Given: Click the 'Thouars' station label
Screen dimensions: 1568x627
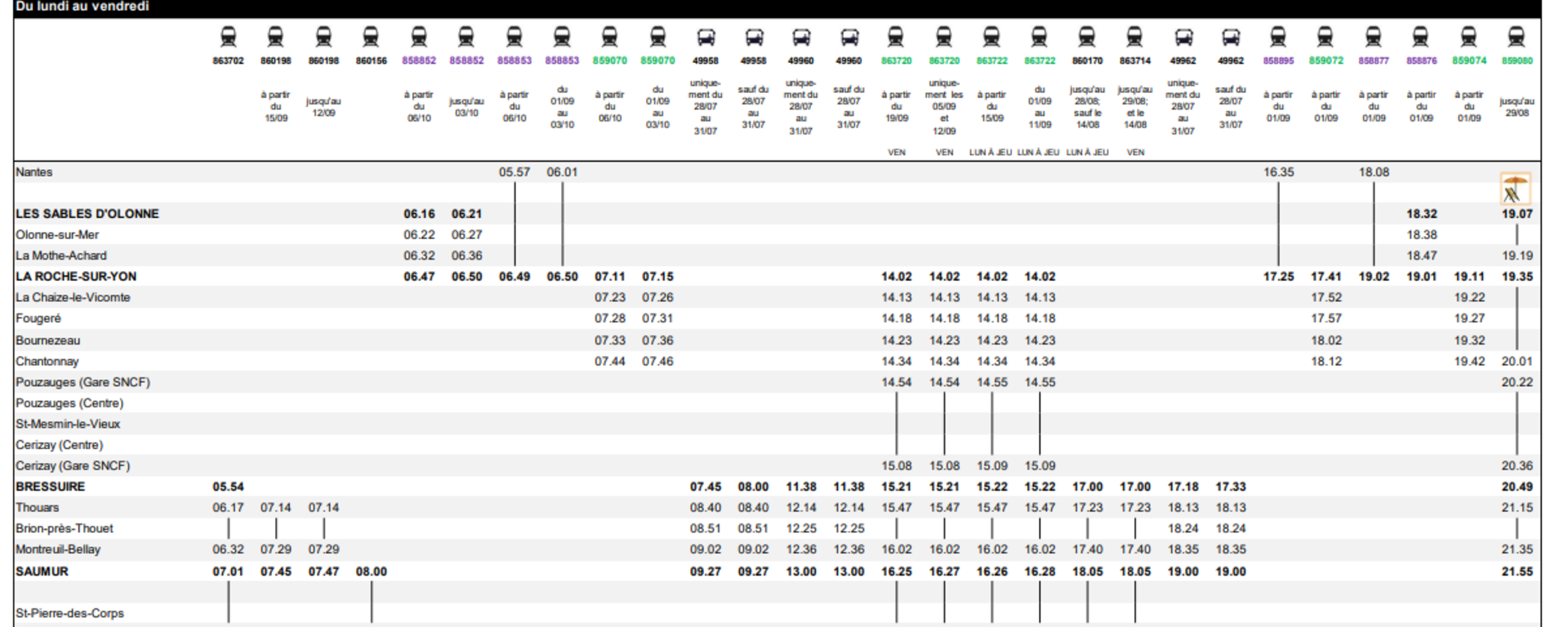Looking at the screenshot, I should (x=38, y=508).
